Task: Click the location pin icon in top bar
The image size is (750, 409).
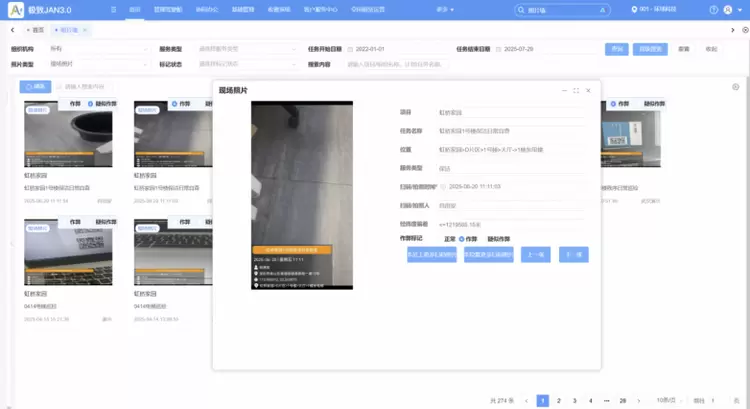Action: (635, 10)
